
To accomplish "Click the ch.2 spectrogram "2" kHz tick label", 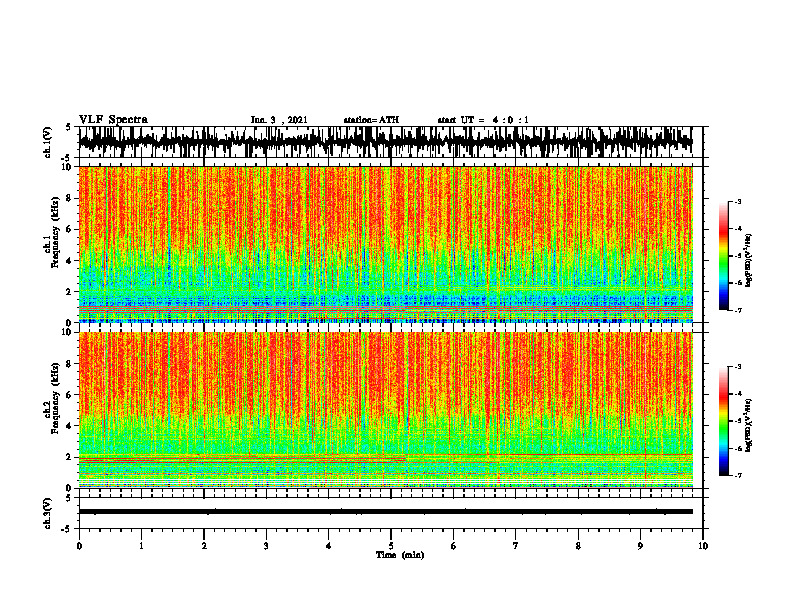I will [70, 457].
